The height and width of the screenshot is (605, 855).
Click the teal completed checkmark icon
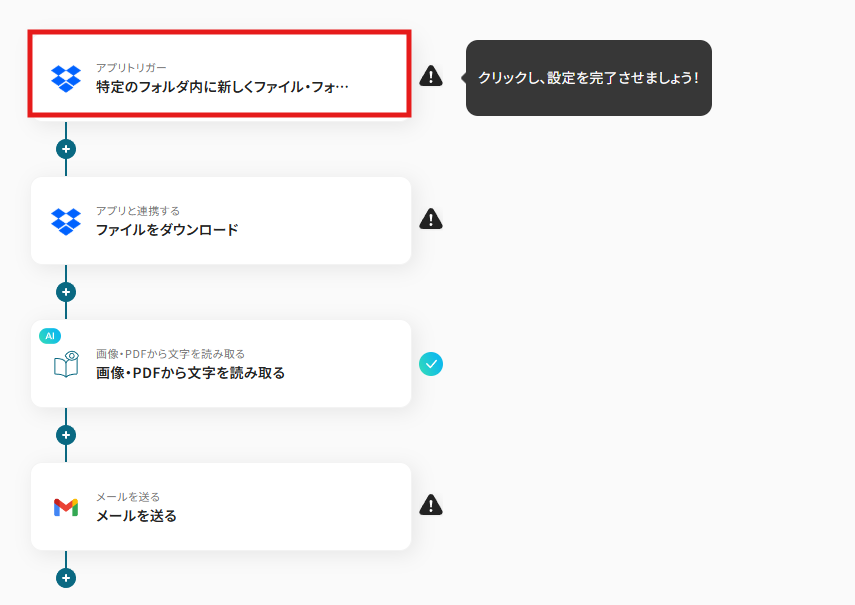click(431, 364)
